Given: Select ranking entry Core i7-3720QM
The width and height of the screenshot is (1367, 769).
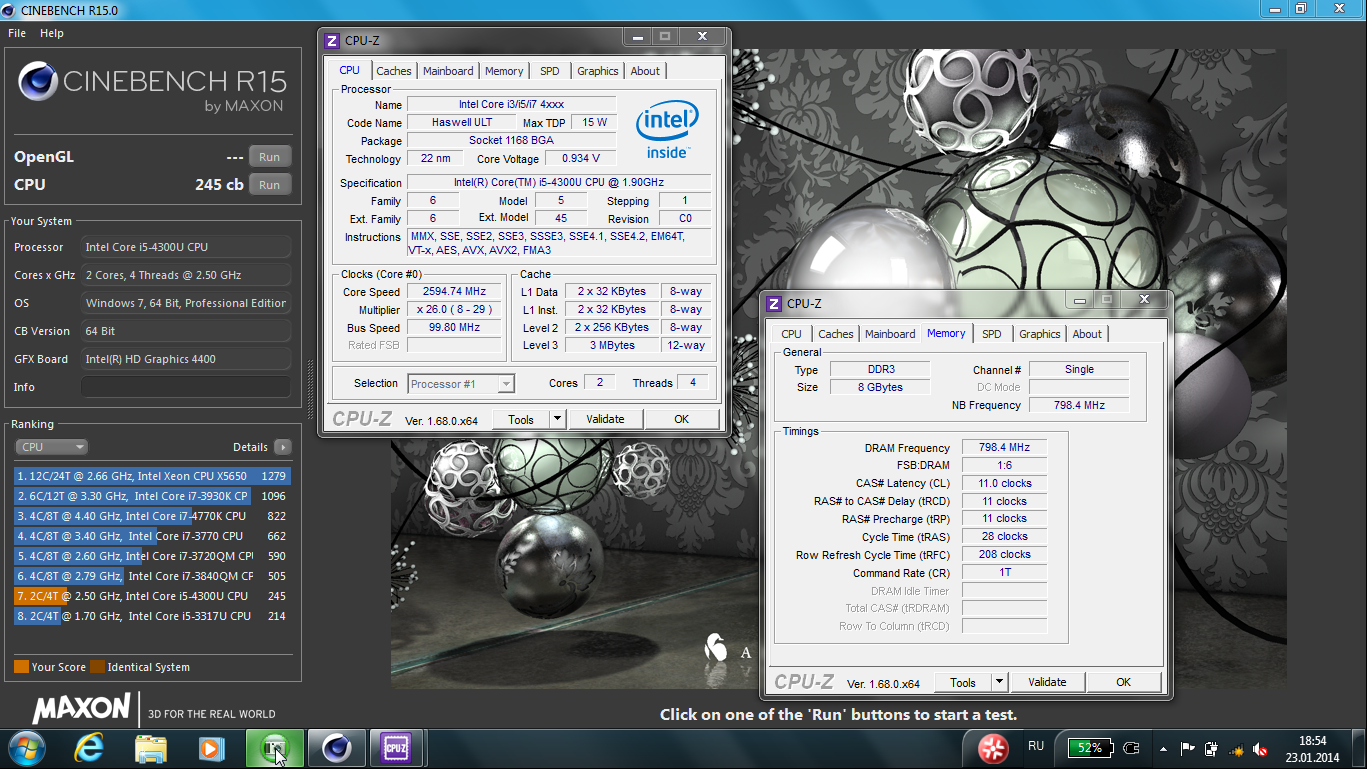Looking at the screenshot, I should pyautogui.click(x=151, y=556).
